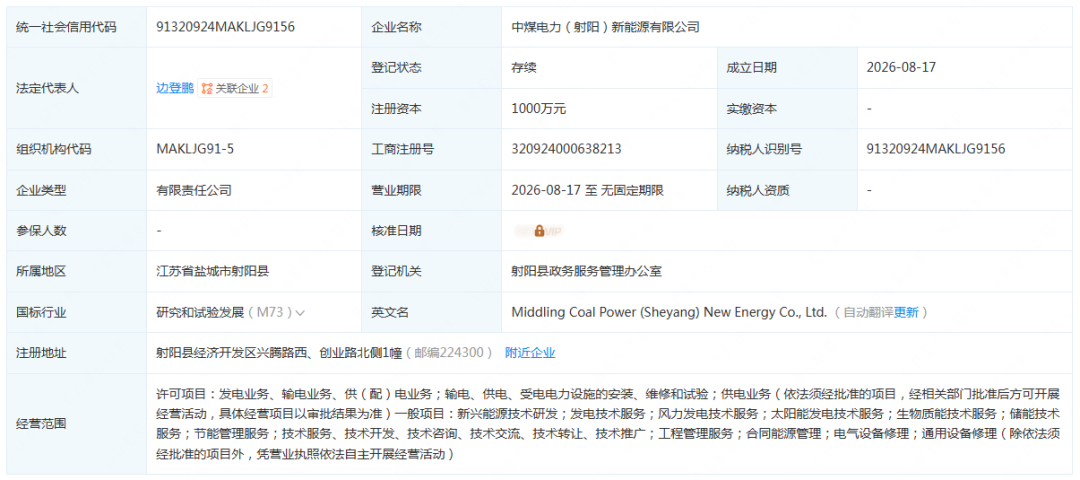1080x480 pixels.
Task: Click establishment date 2026-08-17 value
Action: point(901,67)
